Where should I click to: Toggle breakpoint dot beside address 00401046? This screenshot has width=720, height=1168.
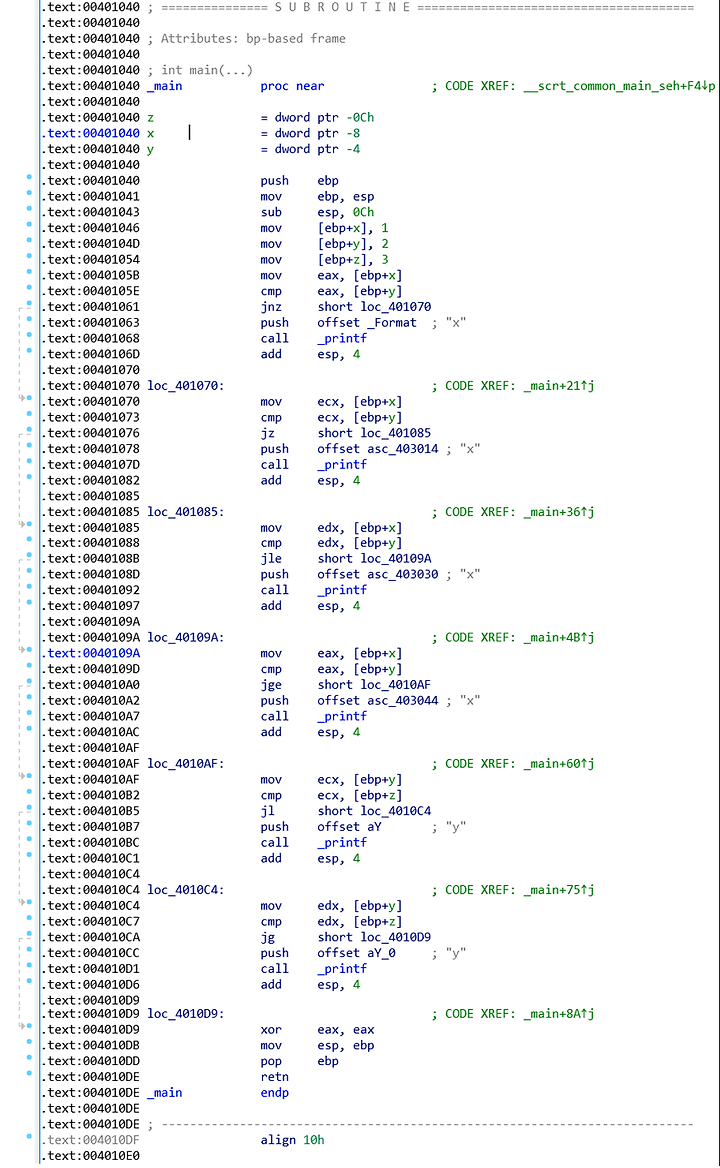[x=29, y=223]
